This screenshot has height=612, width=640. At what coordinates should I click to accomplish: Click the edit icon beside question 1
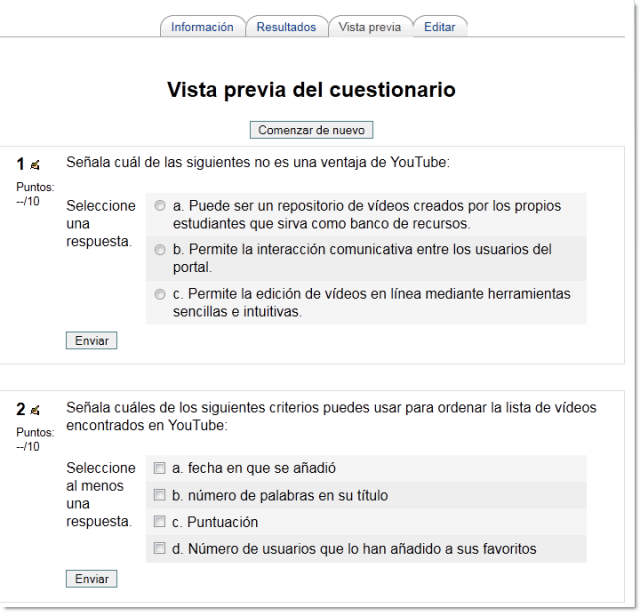[35, 164]
